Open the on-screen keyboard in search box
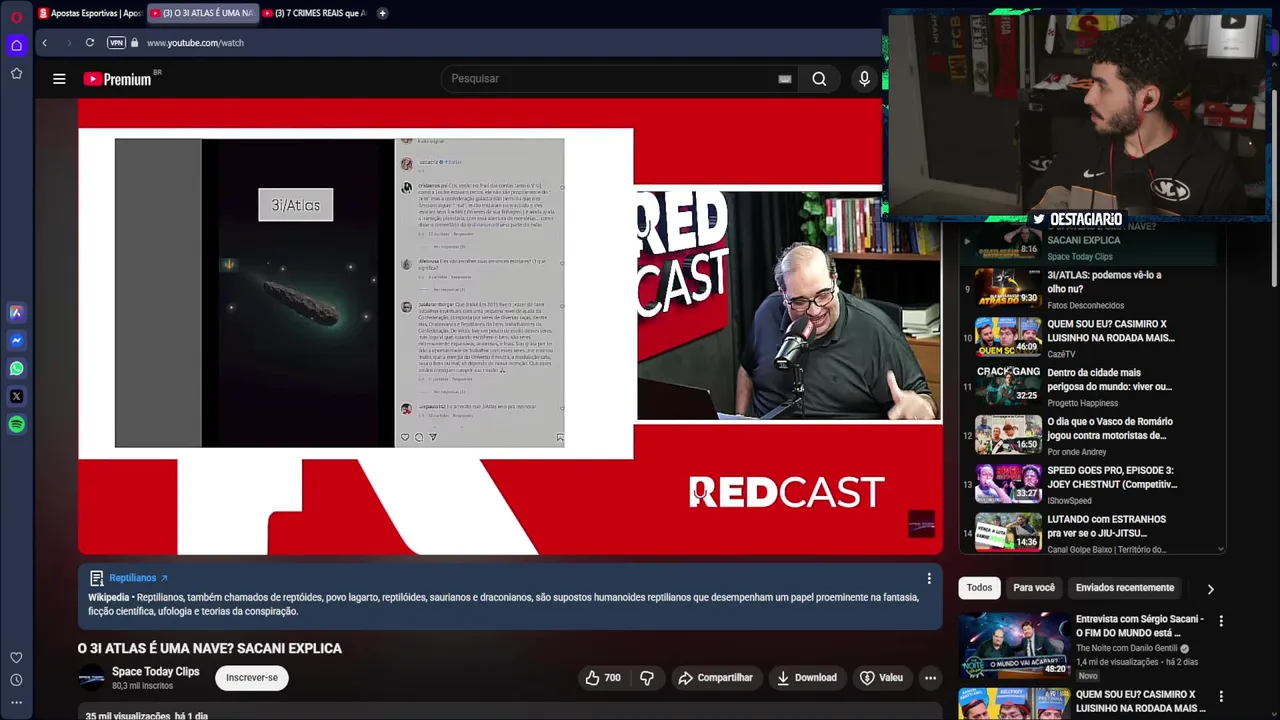 click(785, 79)
